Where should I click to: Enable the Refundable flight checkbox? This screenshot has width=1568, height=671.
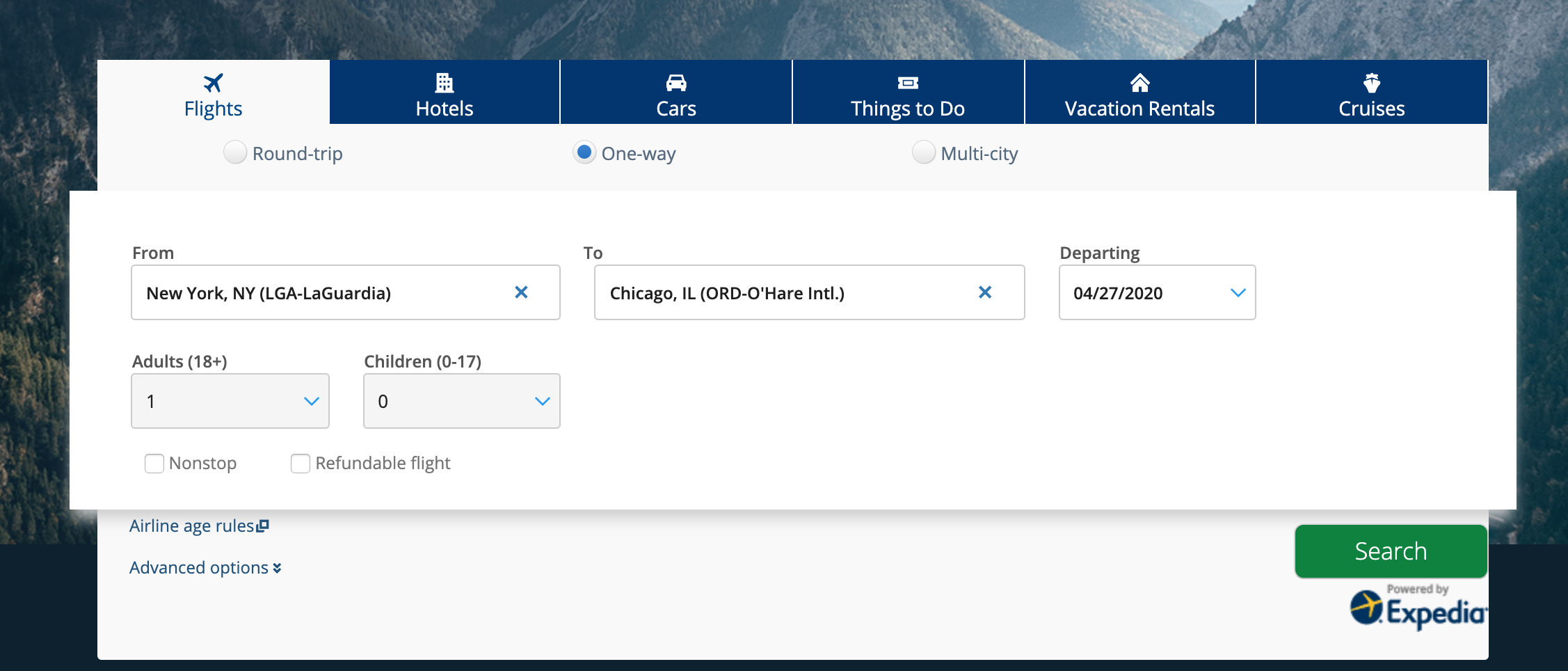[x=301, y=464]
